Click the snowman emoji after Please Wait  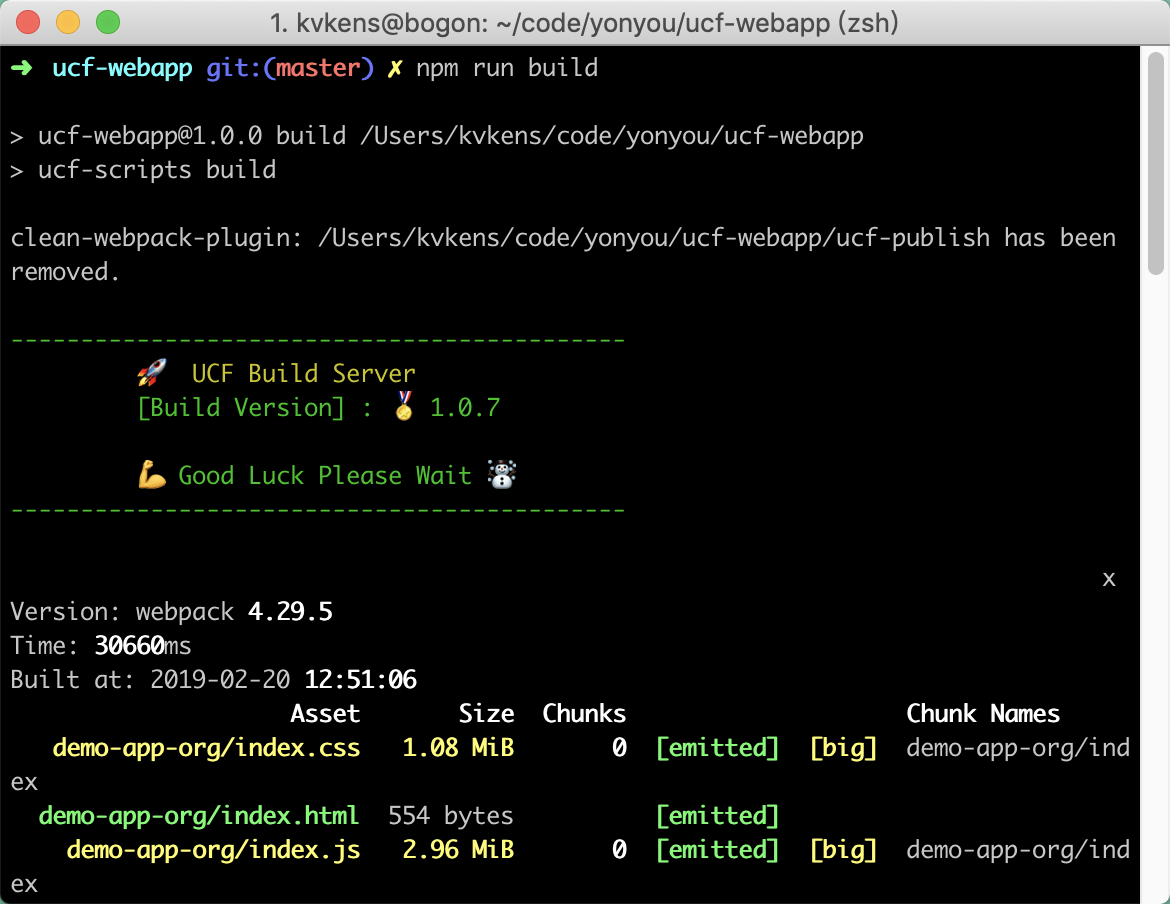click(501, 474)
